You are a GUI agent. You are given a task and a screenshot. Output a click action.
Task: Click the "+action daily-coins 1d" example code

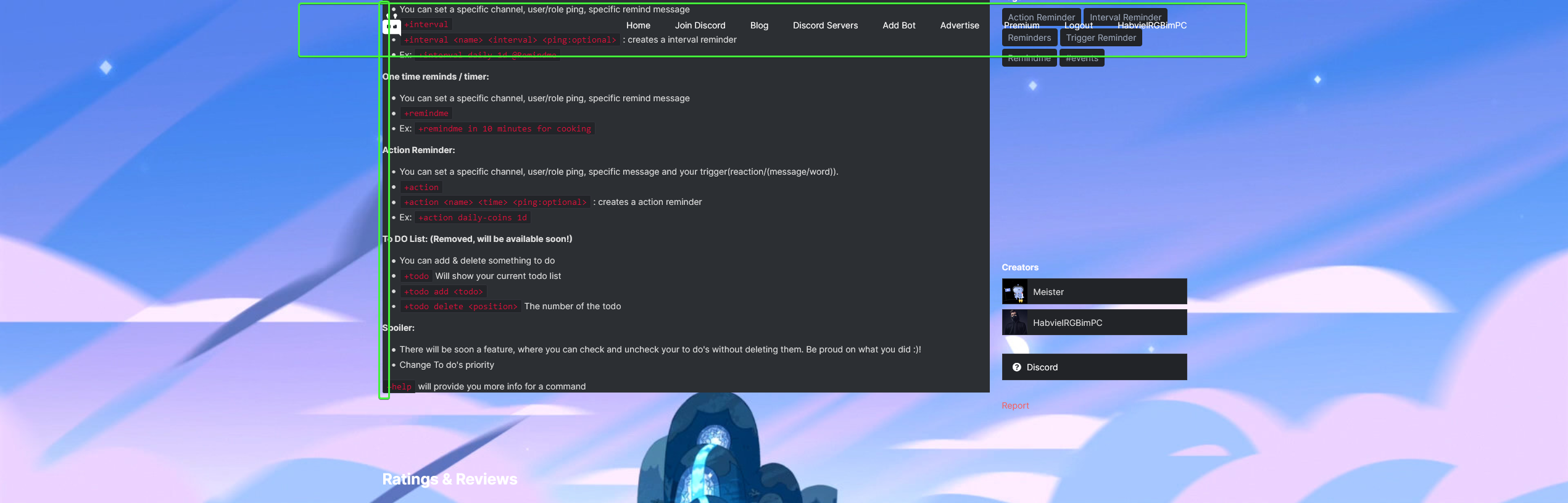point(472,218)
